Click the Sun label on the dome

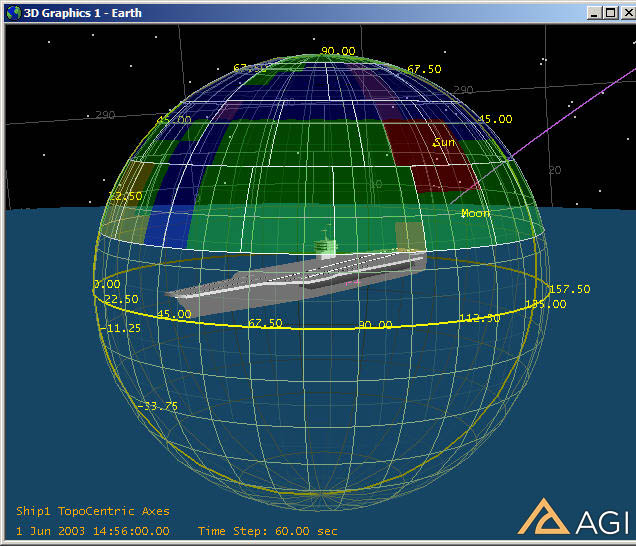pos(444,143)
